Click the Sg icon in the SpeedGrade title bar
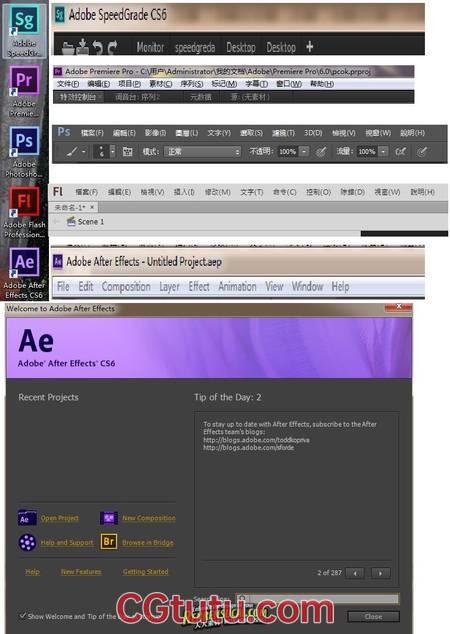450x634 pixels. [x=60, y=15]
